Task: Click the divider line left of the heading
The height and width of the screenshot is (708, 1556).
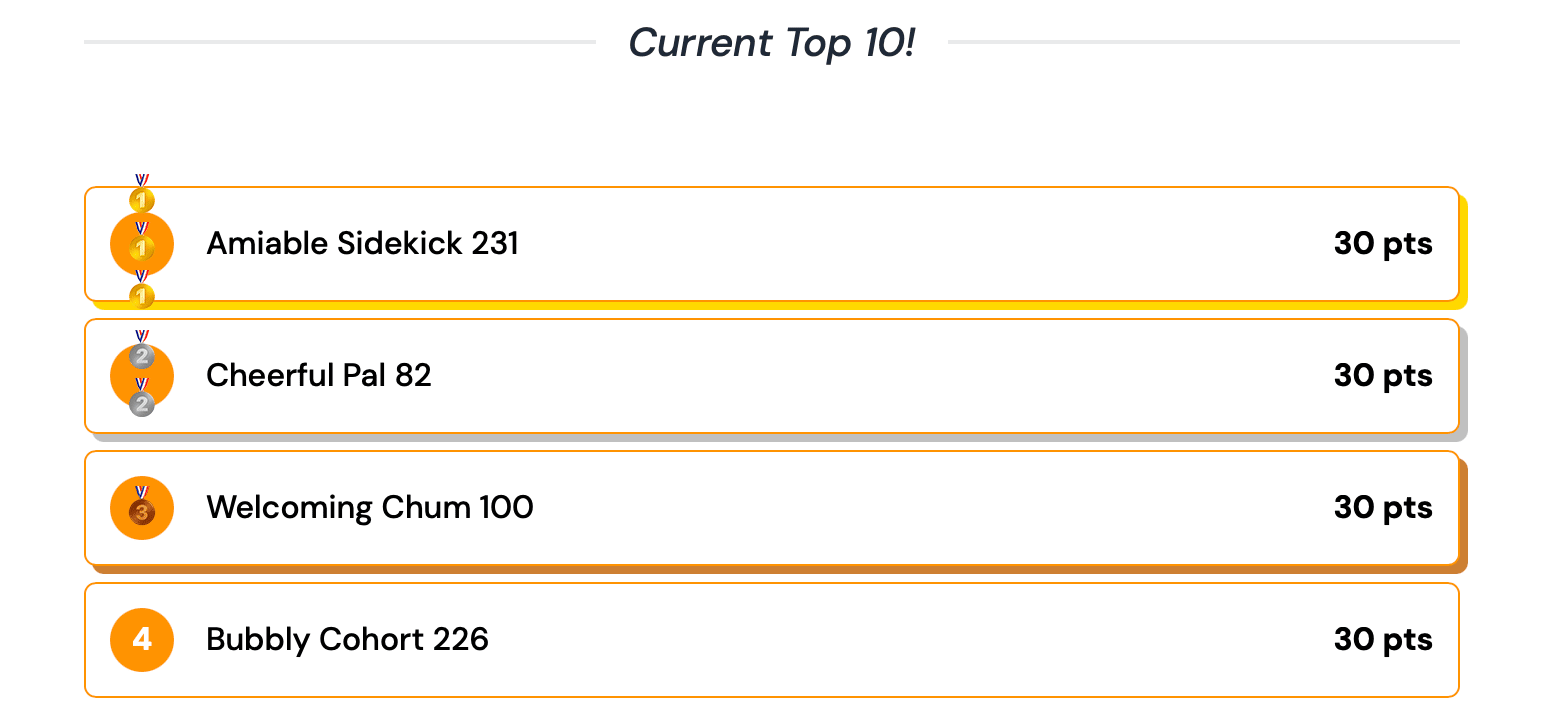Action: [x=340, y=42]
